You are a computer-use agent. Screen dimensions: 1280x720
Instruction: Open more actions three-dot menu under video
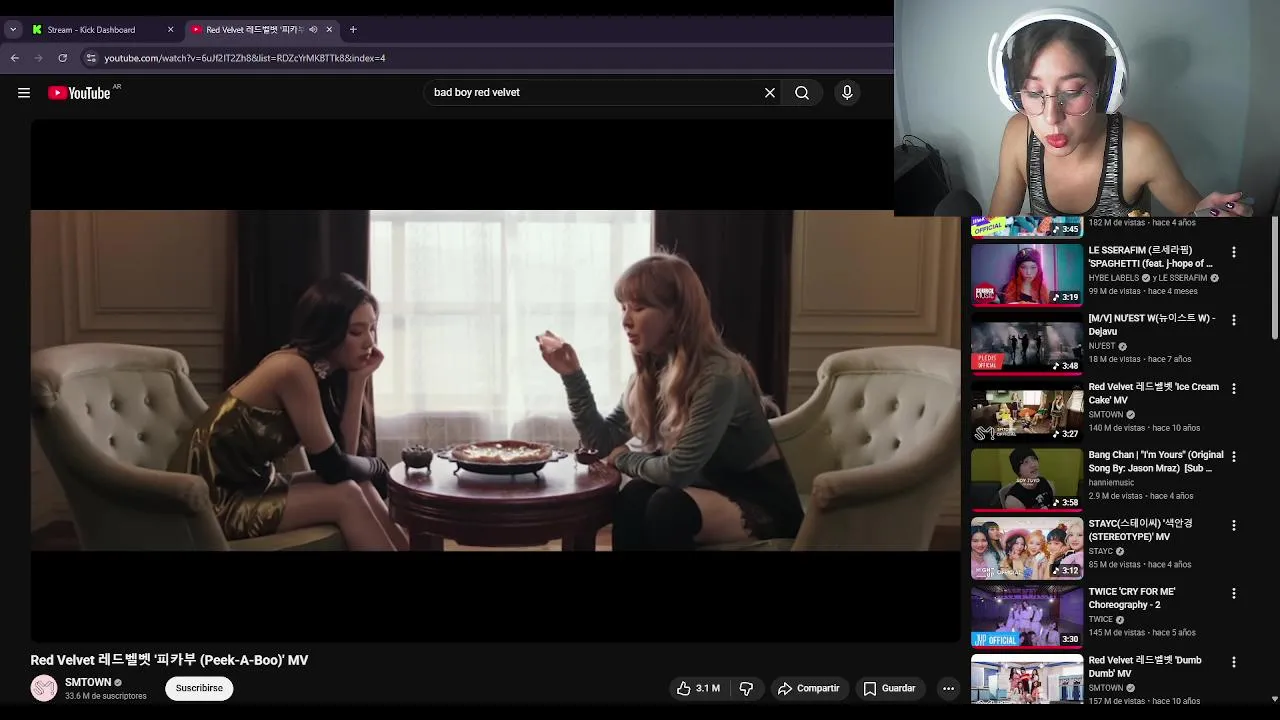pyautogui.click(x=948, y=688)
